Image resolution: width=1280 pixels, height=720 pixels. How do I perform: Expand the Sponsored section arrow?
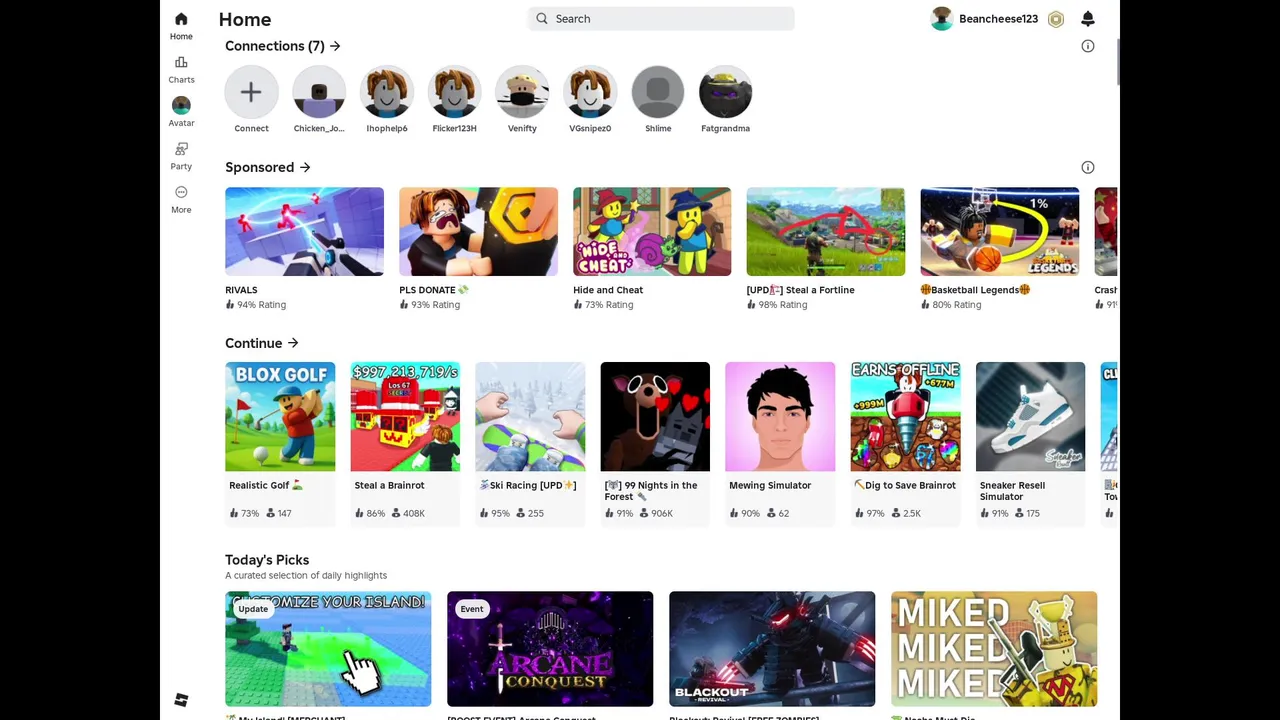coord(305,167)
